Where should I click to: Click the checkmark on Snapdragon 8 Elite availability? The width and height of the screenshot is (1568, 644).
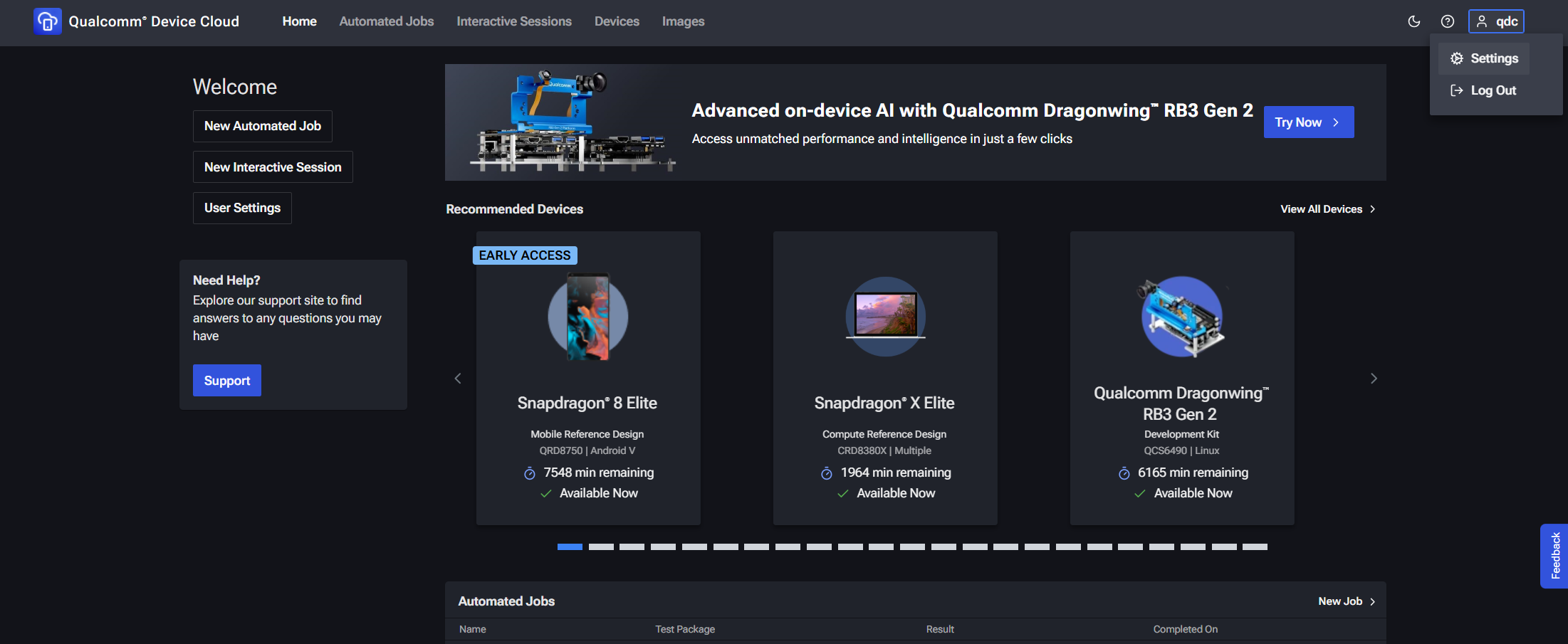point(546,494)
